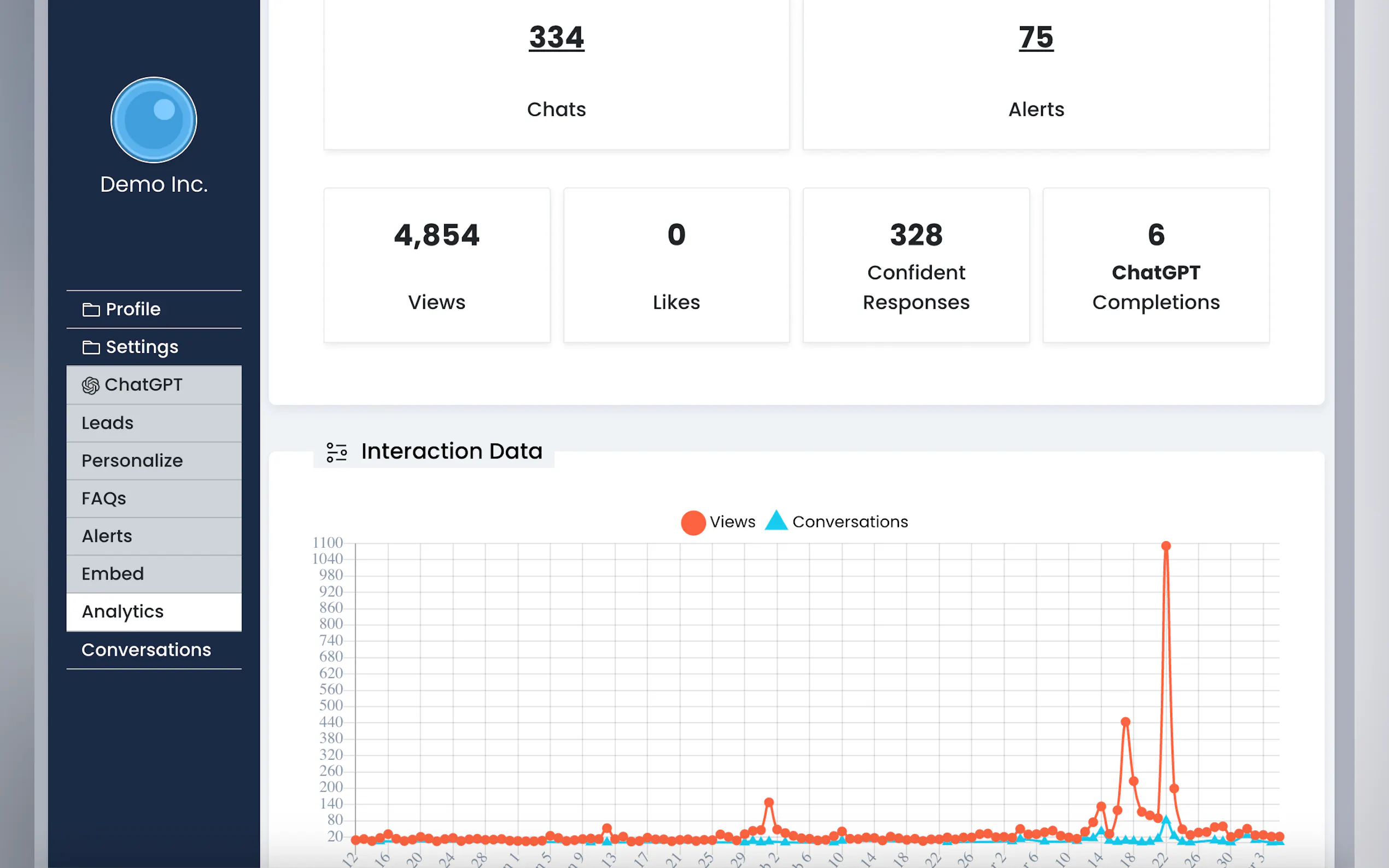This screenshot has width=1389, height=868.
Task: Click the Demo Inc. avatar logo
Action: [x=153, y=120]
